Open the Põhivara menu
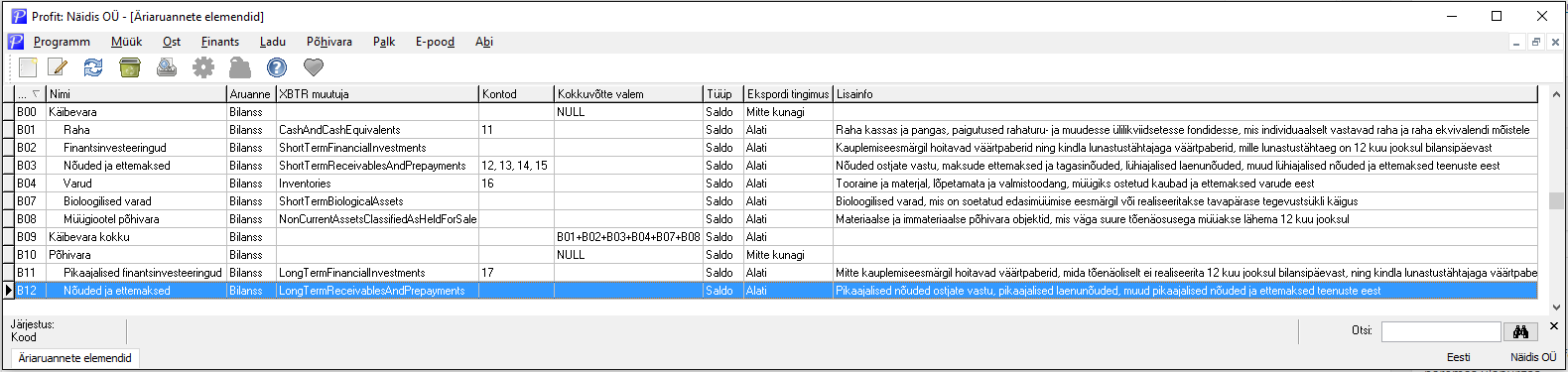This screenshot has height=372, width=1568. pos(329,42)
